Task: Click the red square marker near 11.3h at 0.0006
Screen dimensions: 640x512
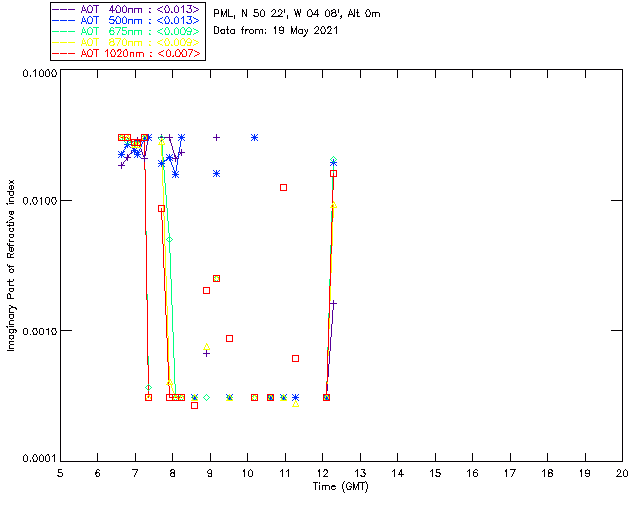Action: [296, 358]
